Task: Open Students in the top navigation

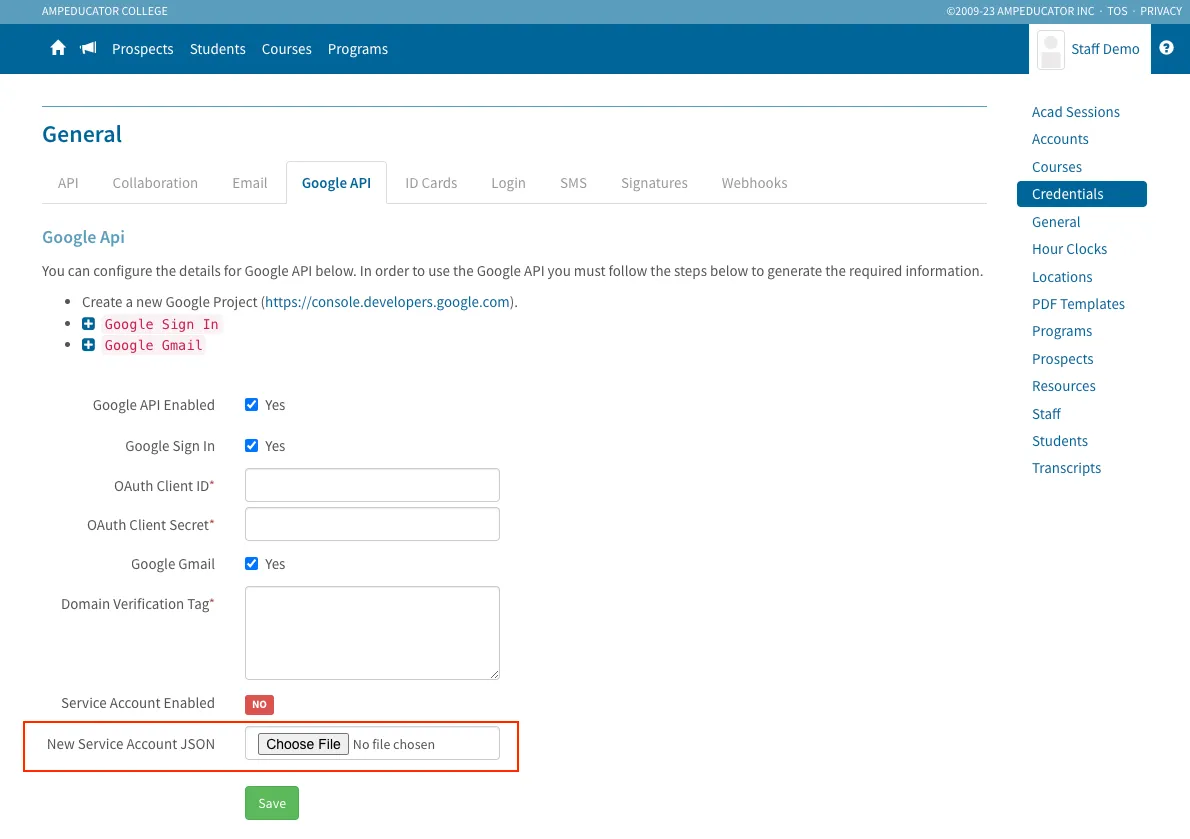Action: click(218, 49)
